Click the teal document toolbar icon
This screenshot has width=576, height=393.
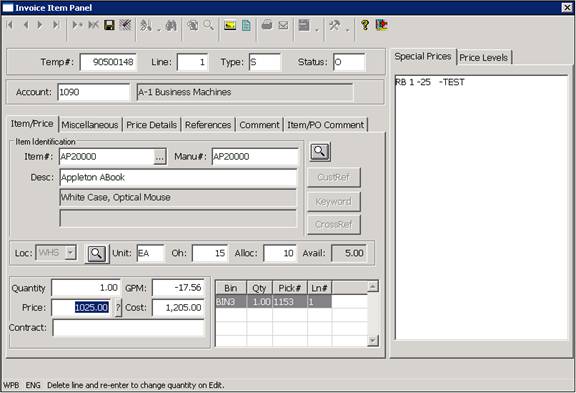pos(246,25)
